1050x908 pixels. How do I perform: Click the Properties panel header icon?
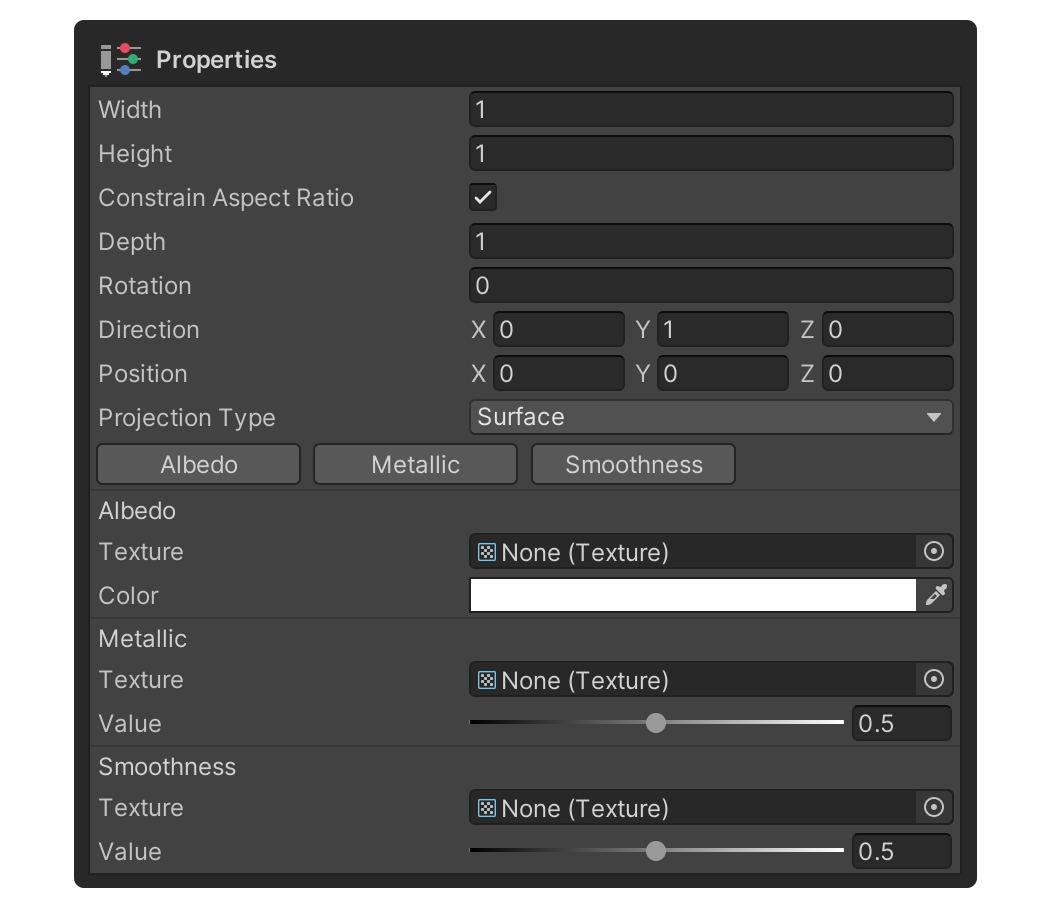pyautogui.click(x=120, y=59)
